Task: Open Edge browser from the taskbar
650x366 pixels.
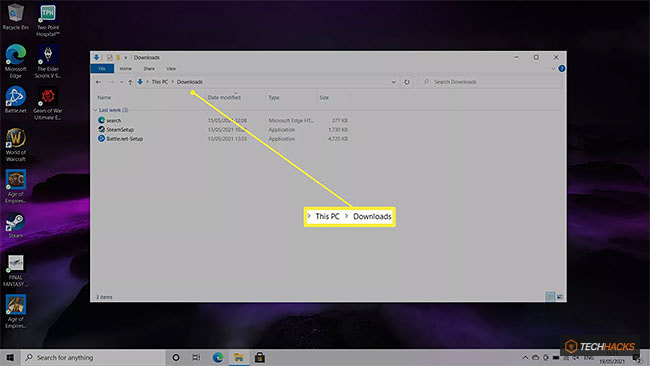Action: tap(218, 357)
